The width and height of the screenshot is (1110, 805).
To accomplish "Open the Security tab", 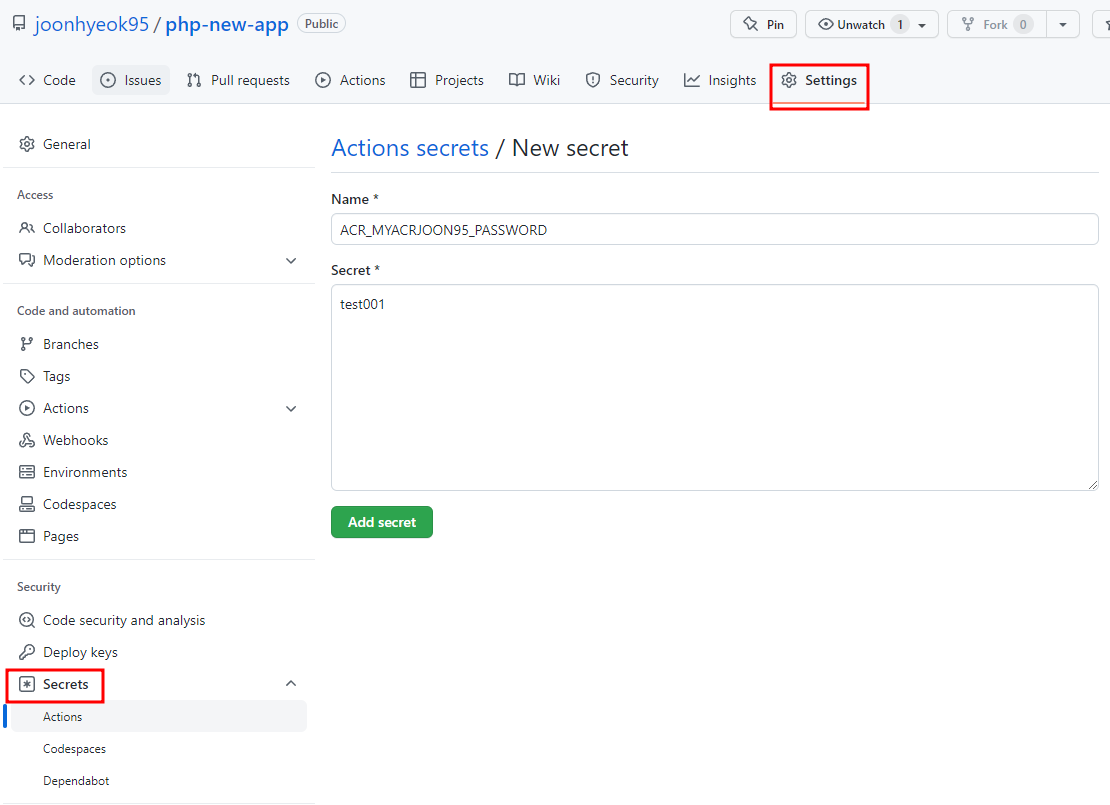I will 622,80.
